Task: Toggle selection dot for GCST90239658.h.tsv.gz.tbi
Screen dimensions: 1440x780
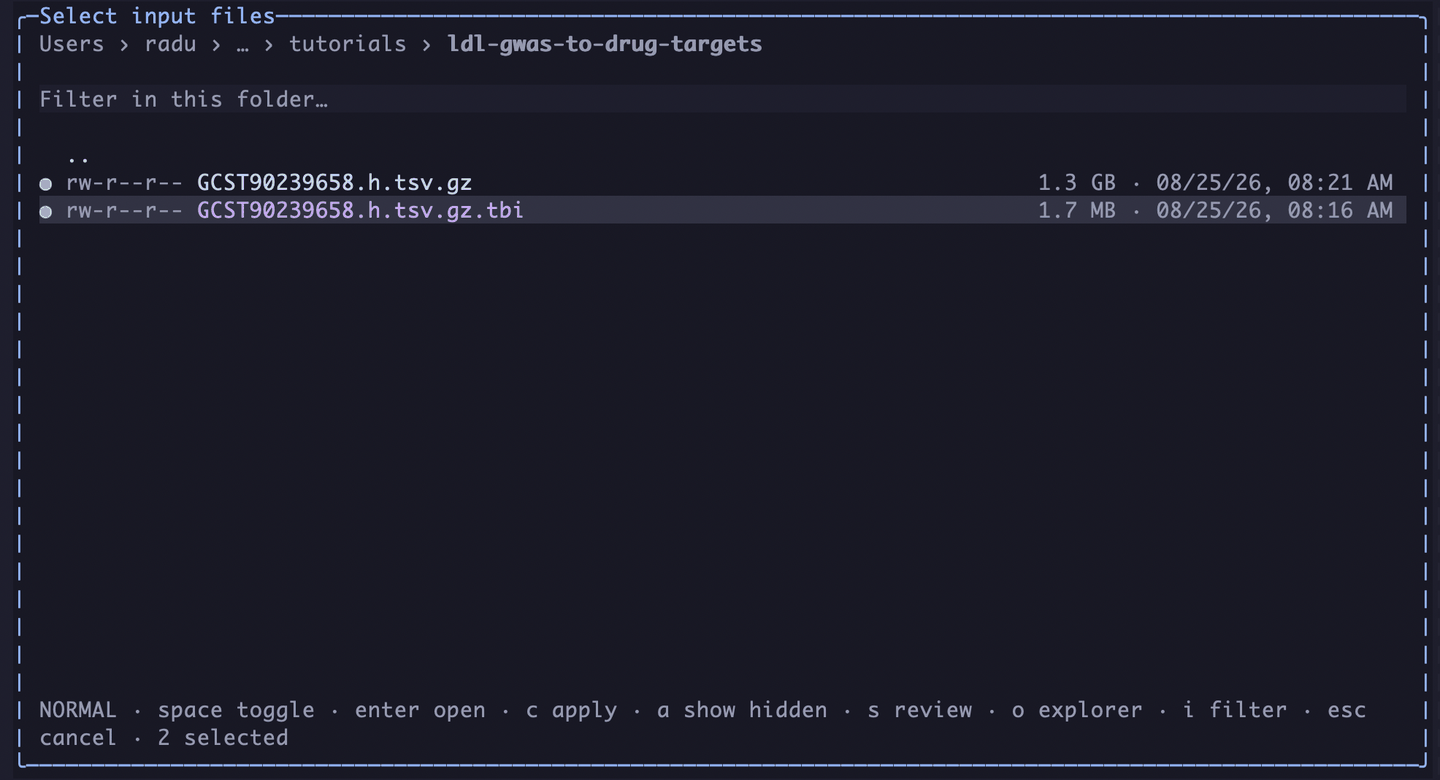Action: tap(45, 212)
